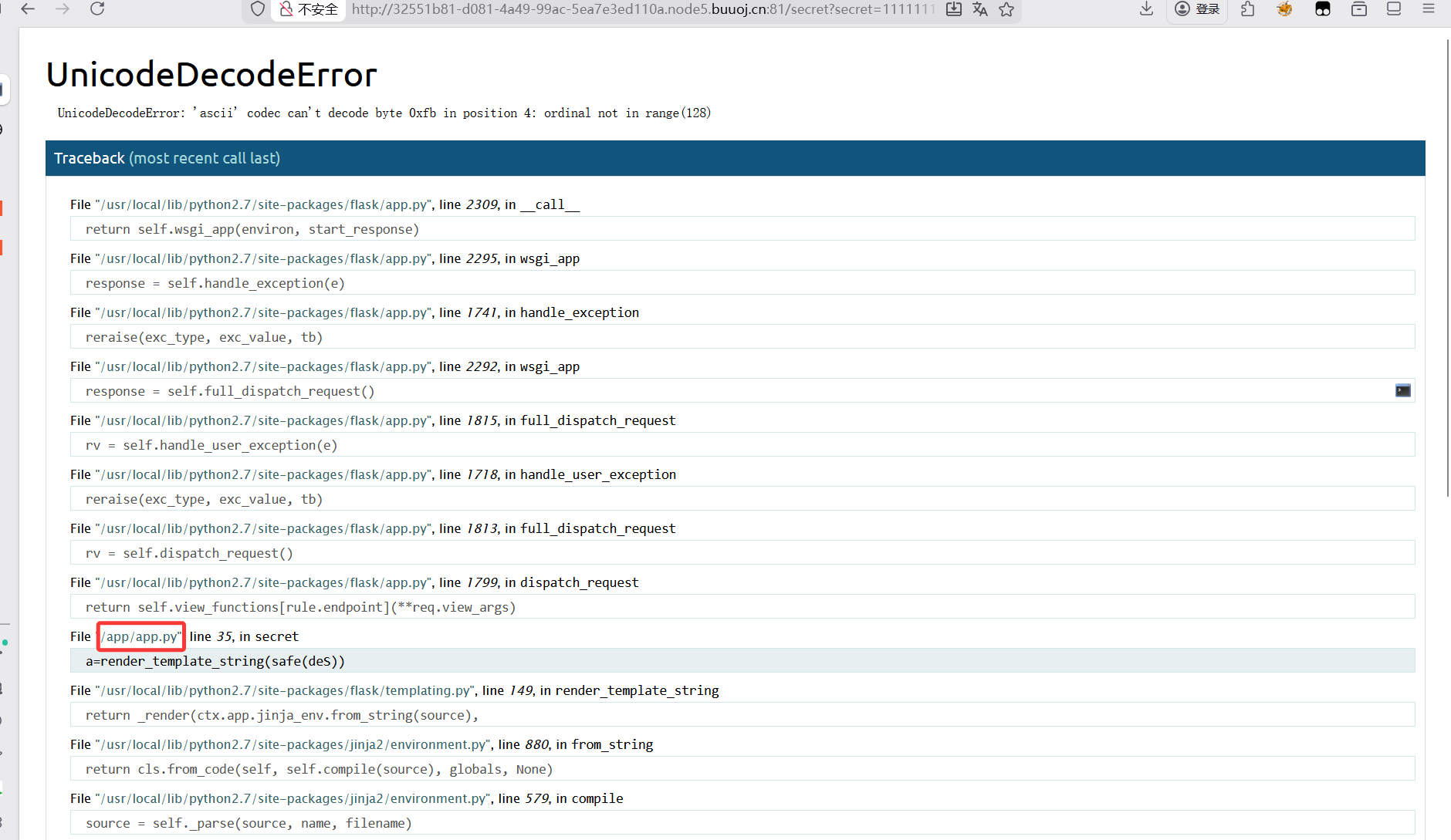Open the tracking protection shield icon
Image resolution: width=1451 pixels, height=840 pixels.
258,9
